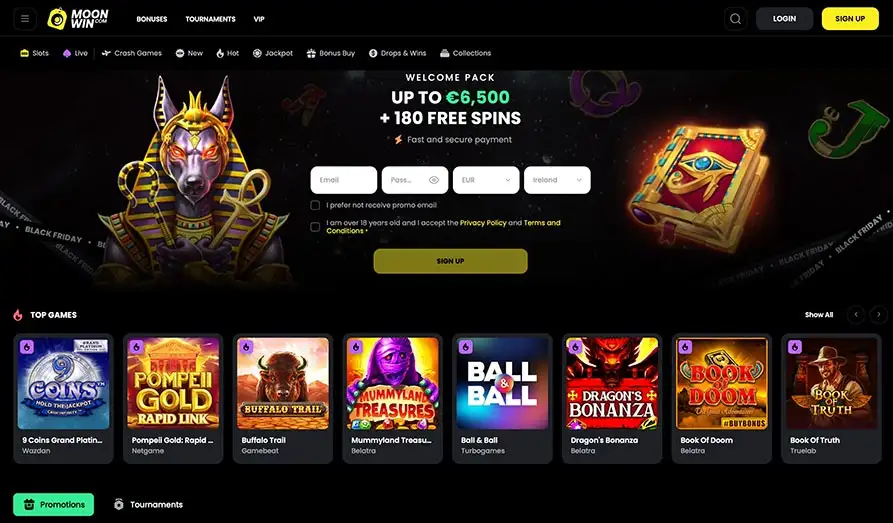Open the Collections category menu
The width and height of the screenshot is (893, 523).
[465, 53]
